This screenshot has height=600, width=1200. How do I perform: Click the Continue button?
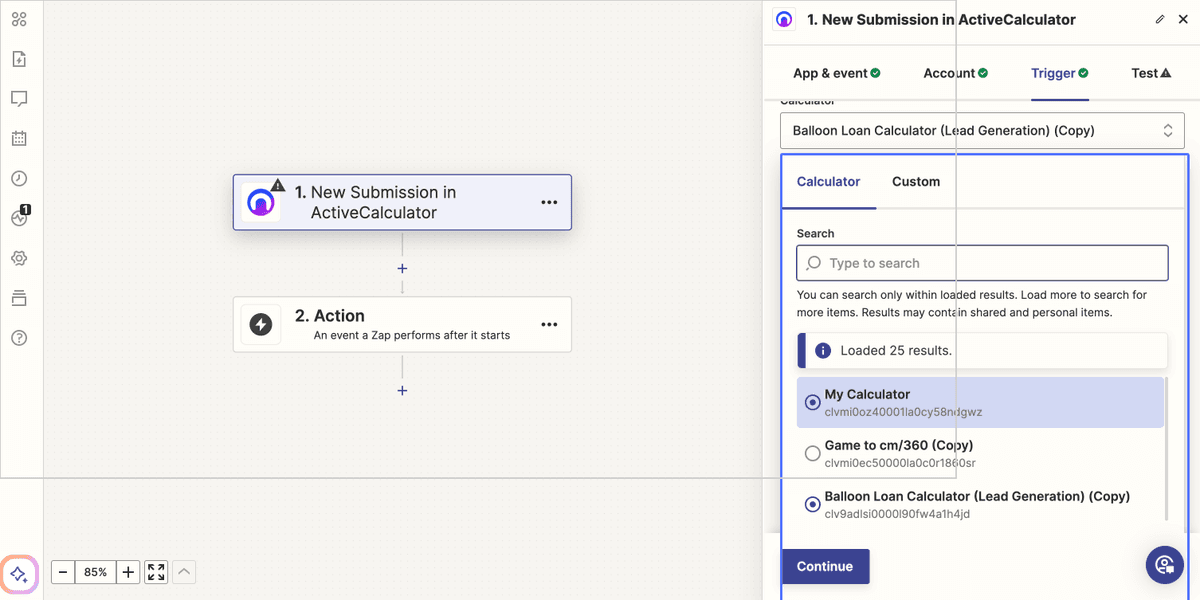tap(825, 566)
